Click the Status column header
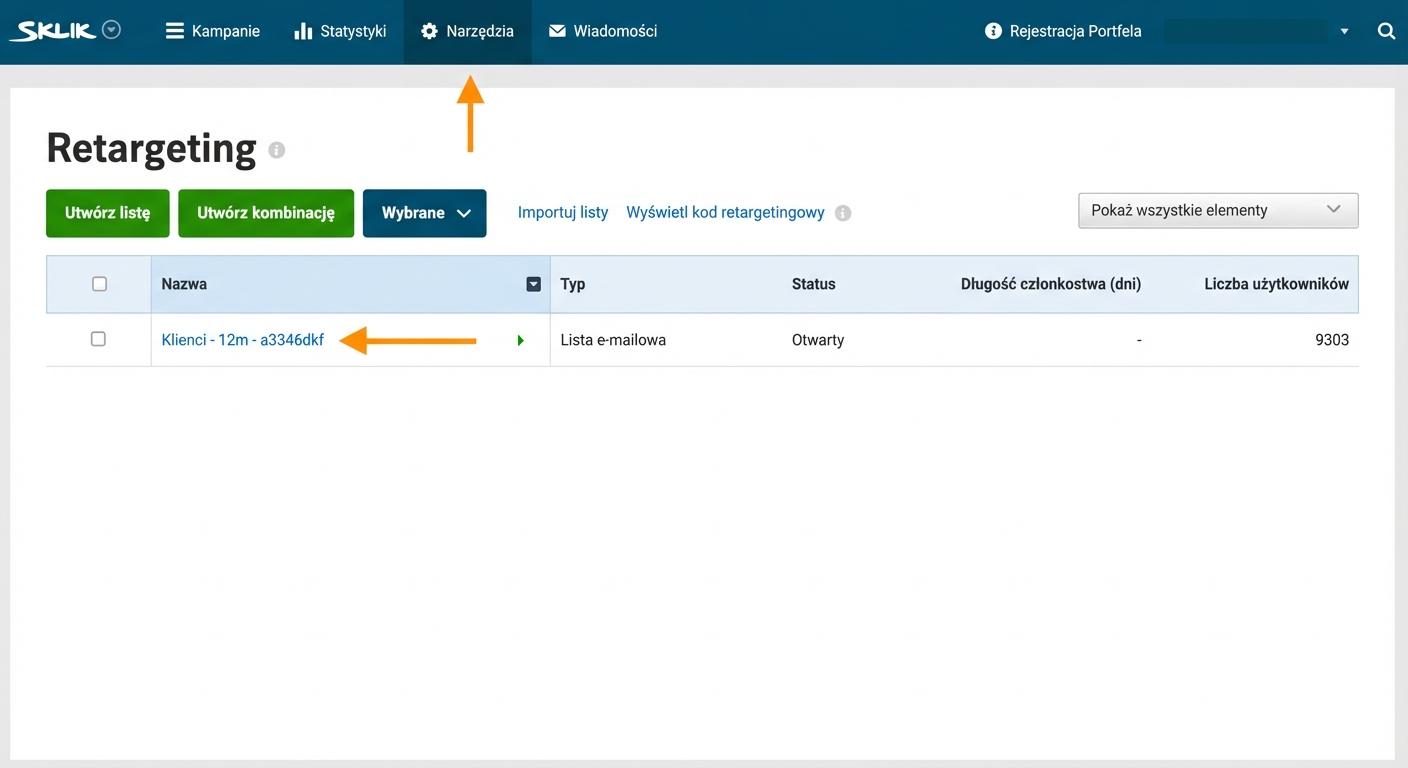 coord(813,284)
